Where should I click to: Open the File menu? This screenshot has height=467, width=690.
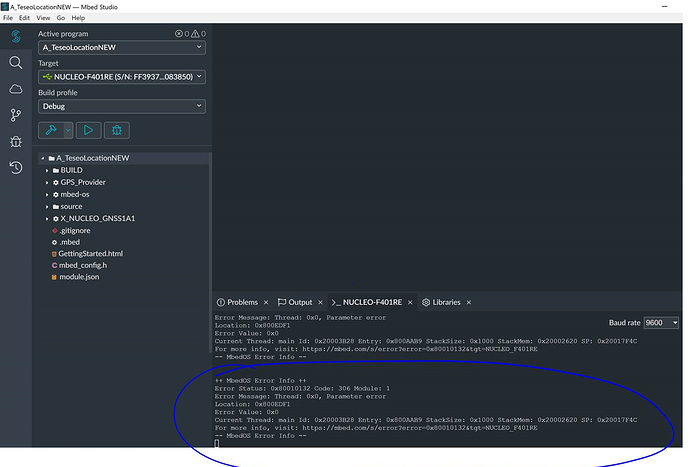tap(8, 18)
